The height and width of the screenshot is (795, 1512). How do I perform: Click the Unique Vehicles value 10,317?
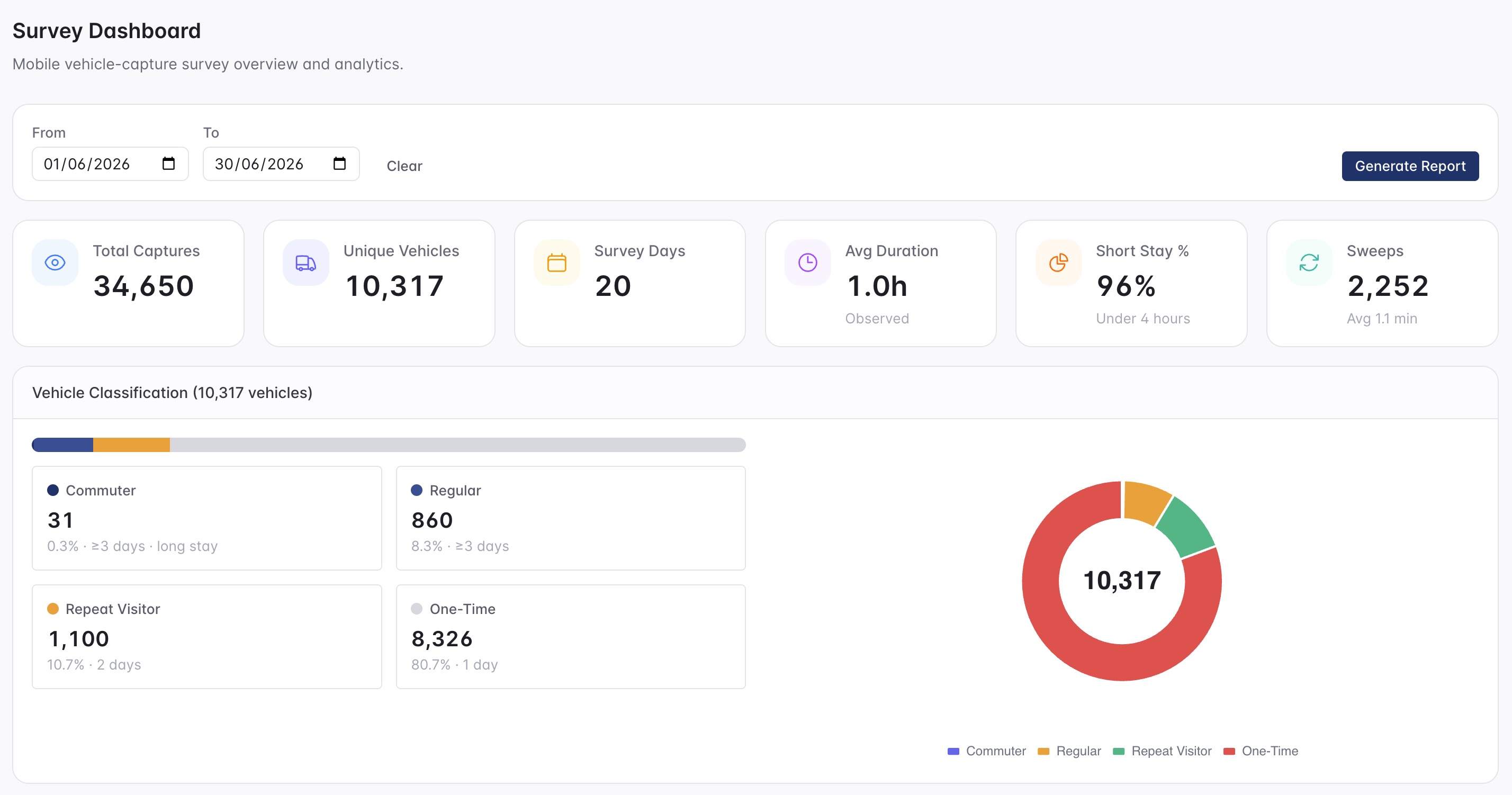click(x=394, y=286)
